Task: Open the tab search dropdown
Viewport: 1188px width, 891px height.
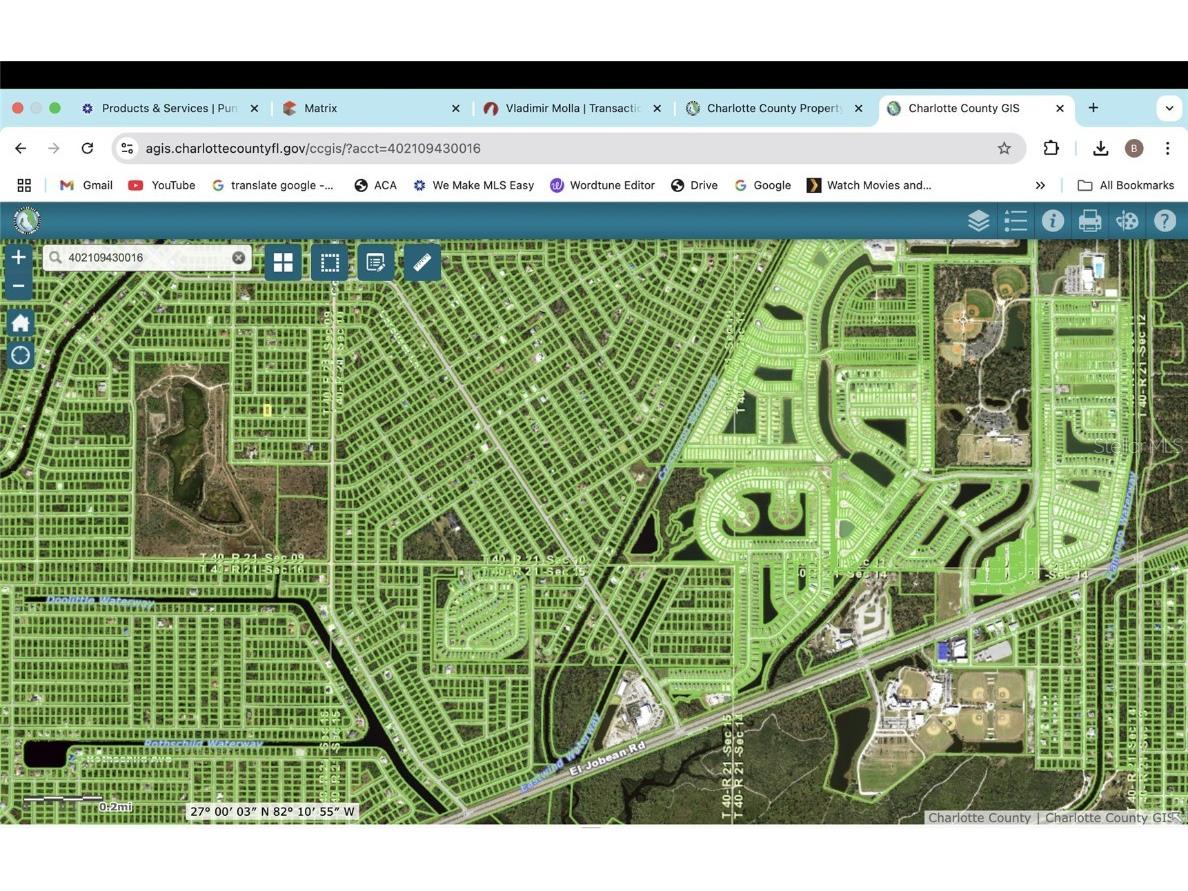Action: point(1168,108)
